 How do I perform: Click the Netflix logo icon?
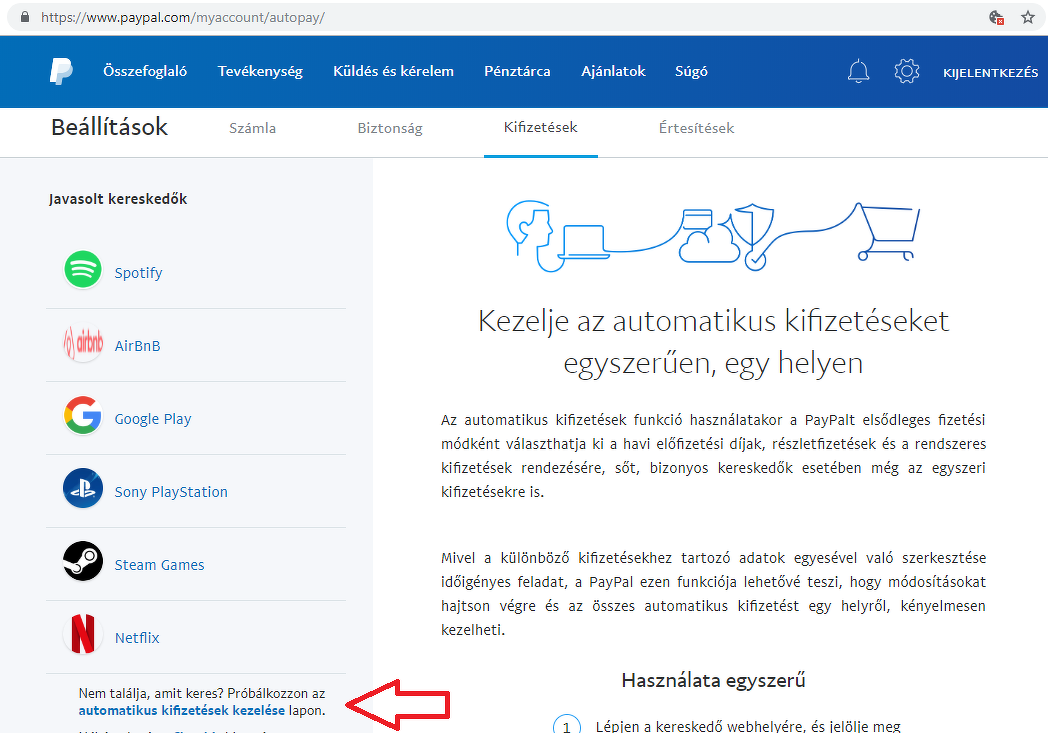(x=83, y=634)
